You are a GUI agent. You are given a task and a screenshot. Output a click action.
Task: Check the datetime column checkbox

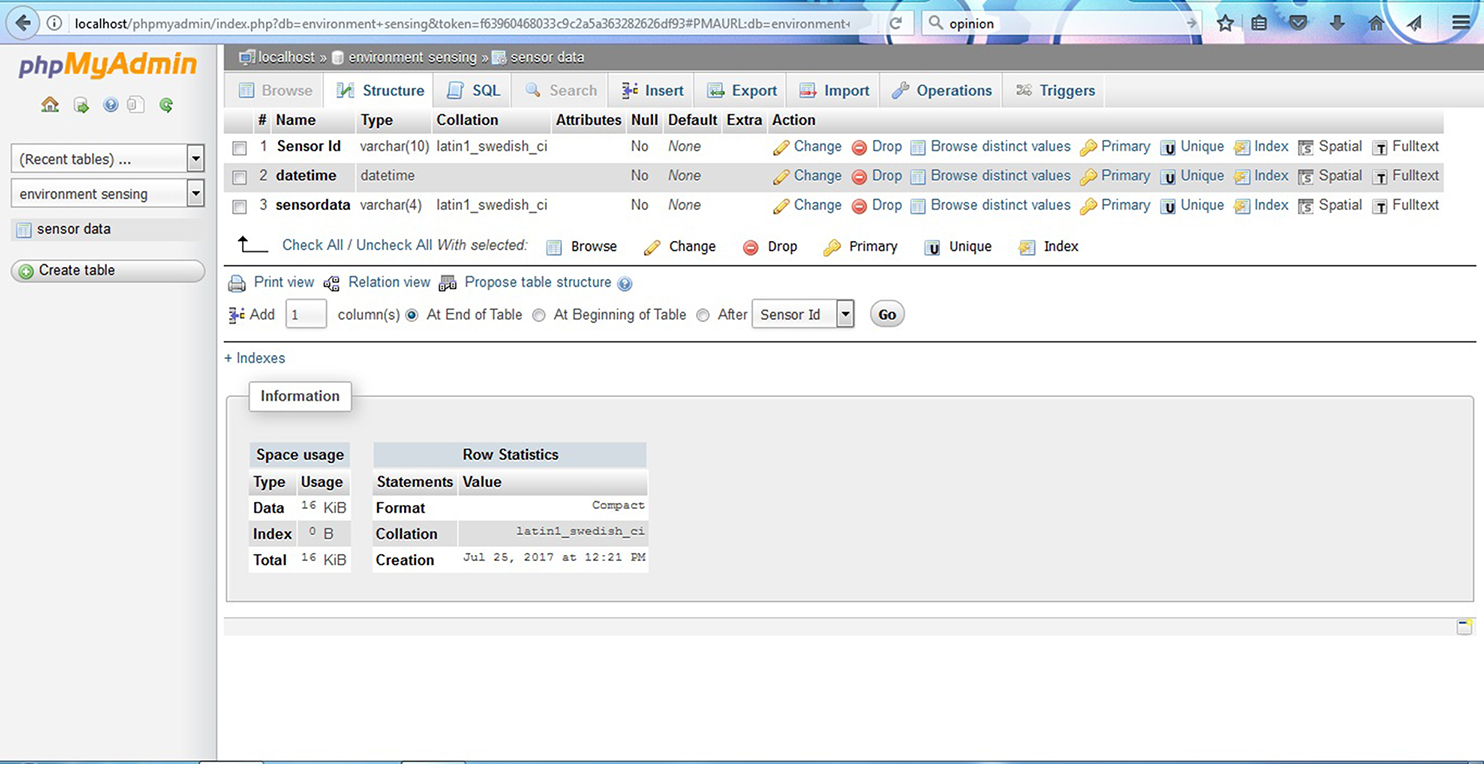pyautogui.click(x=240, y=177)
